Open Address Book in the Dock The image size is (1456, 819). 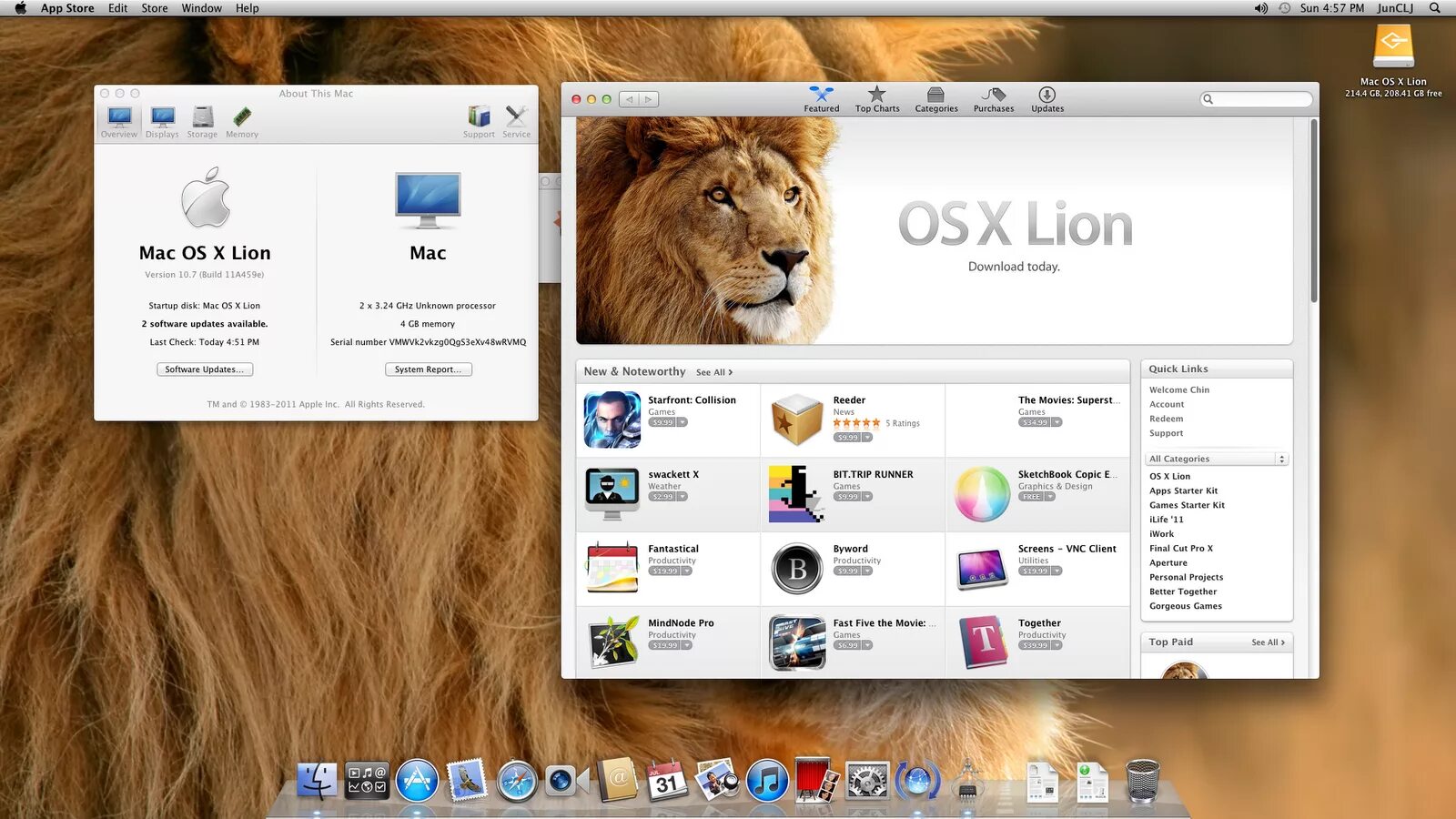click(617, 781)
